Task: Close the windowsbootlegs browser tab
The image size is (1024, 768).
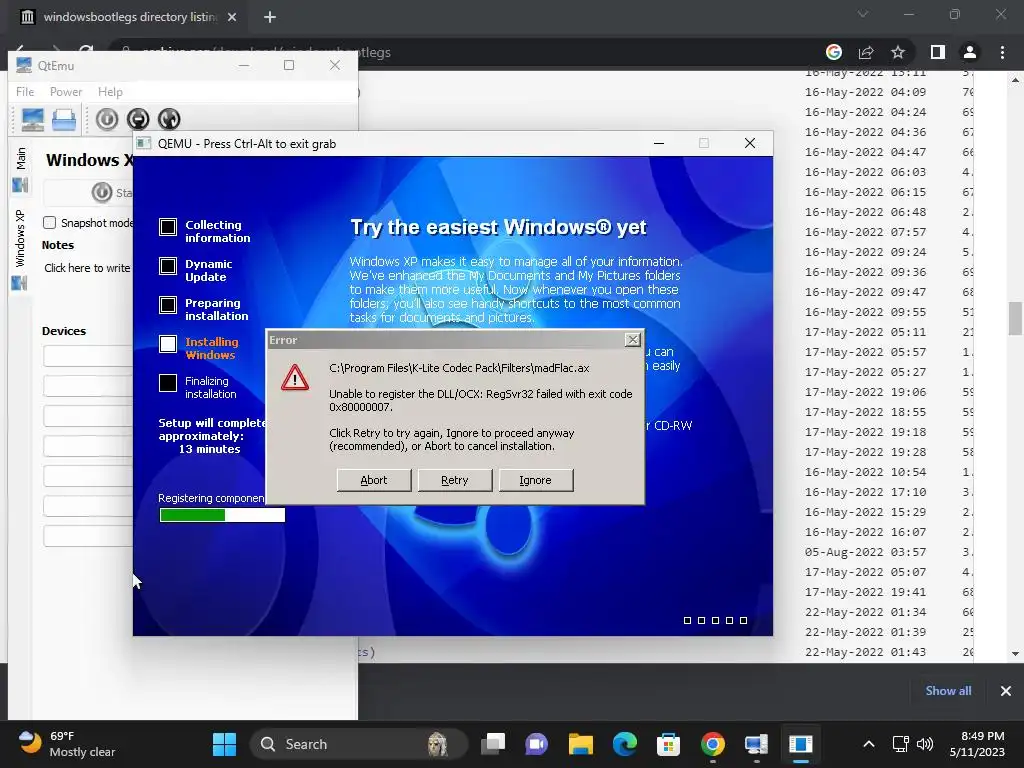Action: (232, 18)
